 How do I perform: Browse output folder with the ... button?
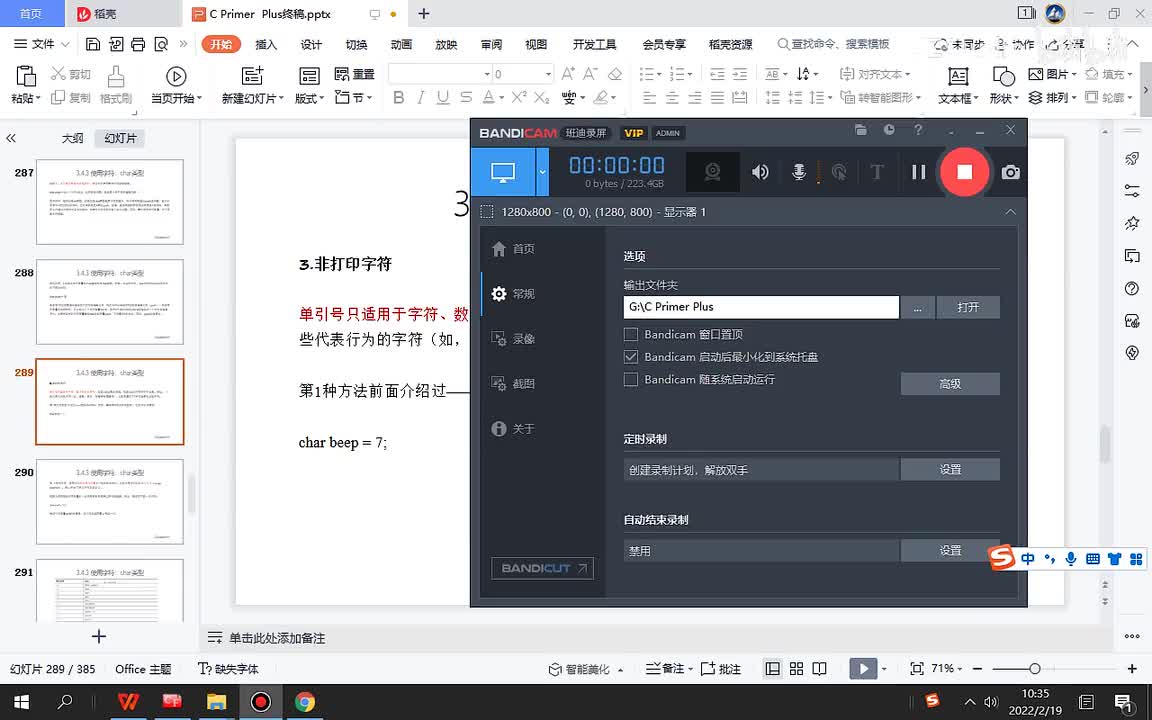[x=918, y=308]
